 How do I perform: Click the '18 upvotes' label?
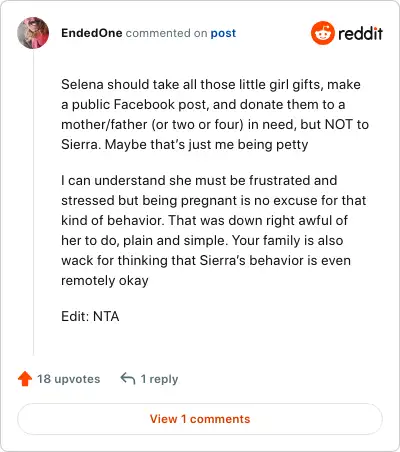(x=69, y=379)
